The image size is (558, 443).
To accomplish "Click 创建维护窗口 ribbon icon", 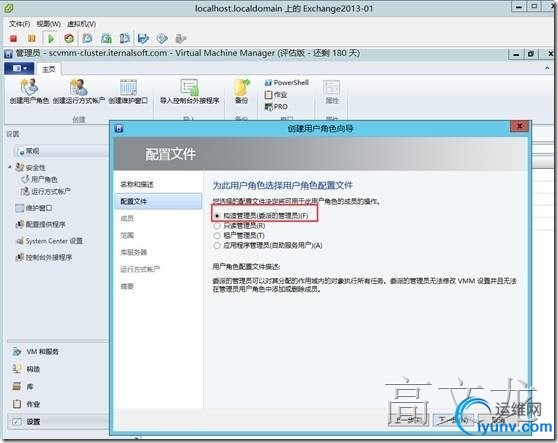I will coord(128,91).
